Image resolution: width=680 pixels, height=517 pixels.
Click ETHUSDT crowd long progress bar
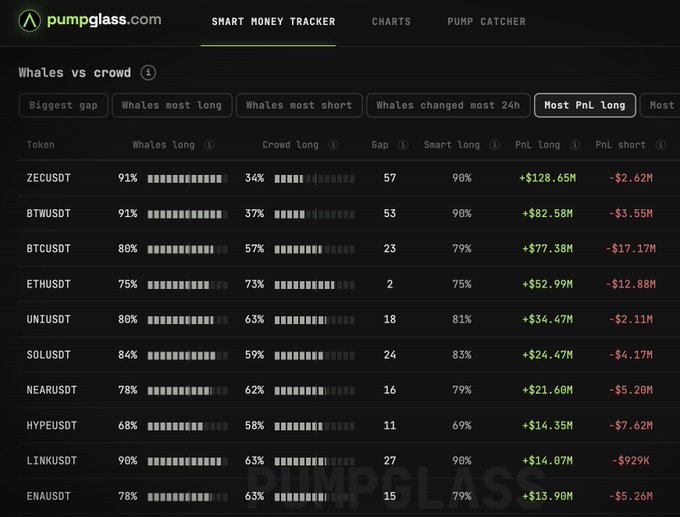coord(314,285)
